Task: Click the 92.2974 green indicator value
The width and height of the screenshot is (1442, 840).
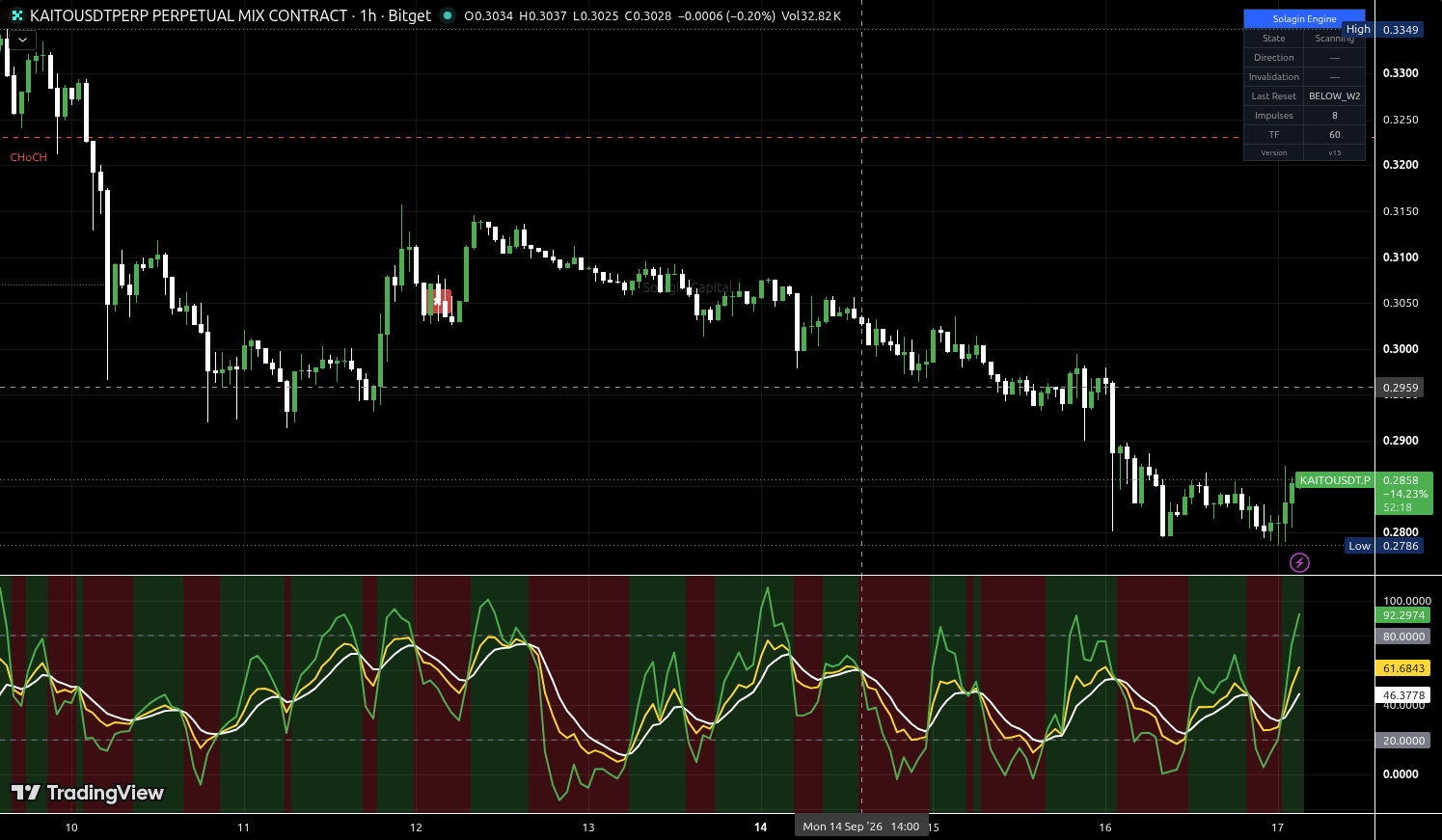Action: click(1403, 615)
